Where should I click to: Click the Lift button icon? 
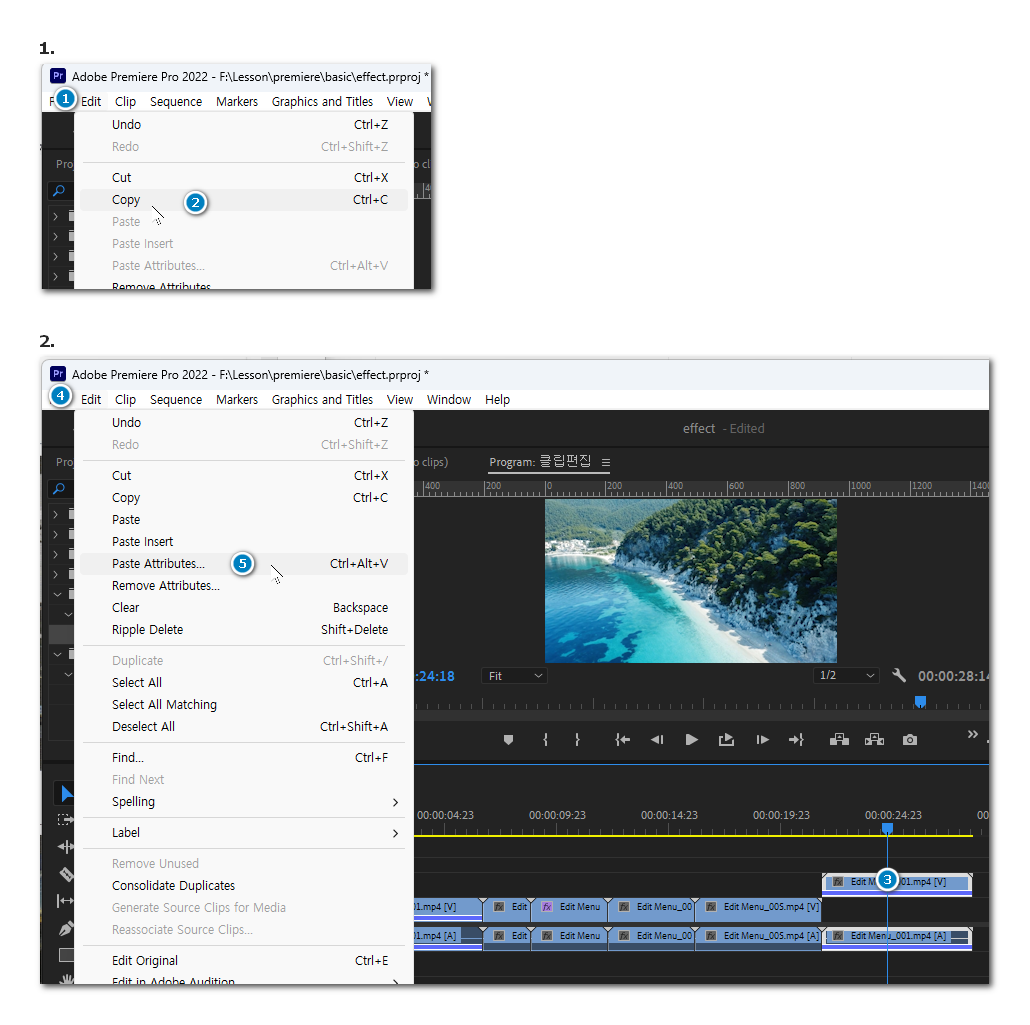point(839,740)
